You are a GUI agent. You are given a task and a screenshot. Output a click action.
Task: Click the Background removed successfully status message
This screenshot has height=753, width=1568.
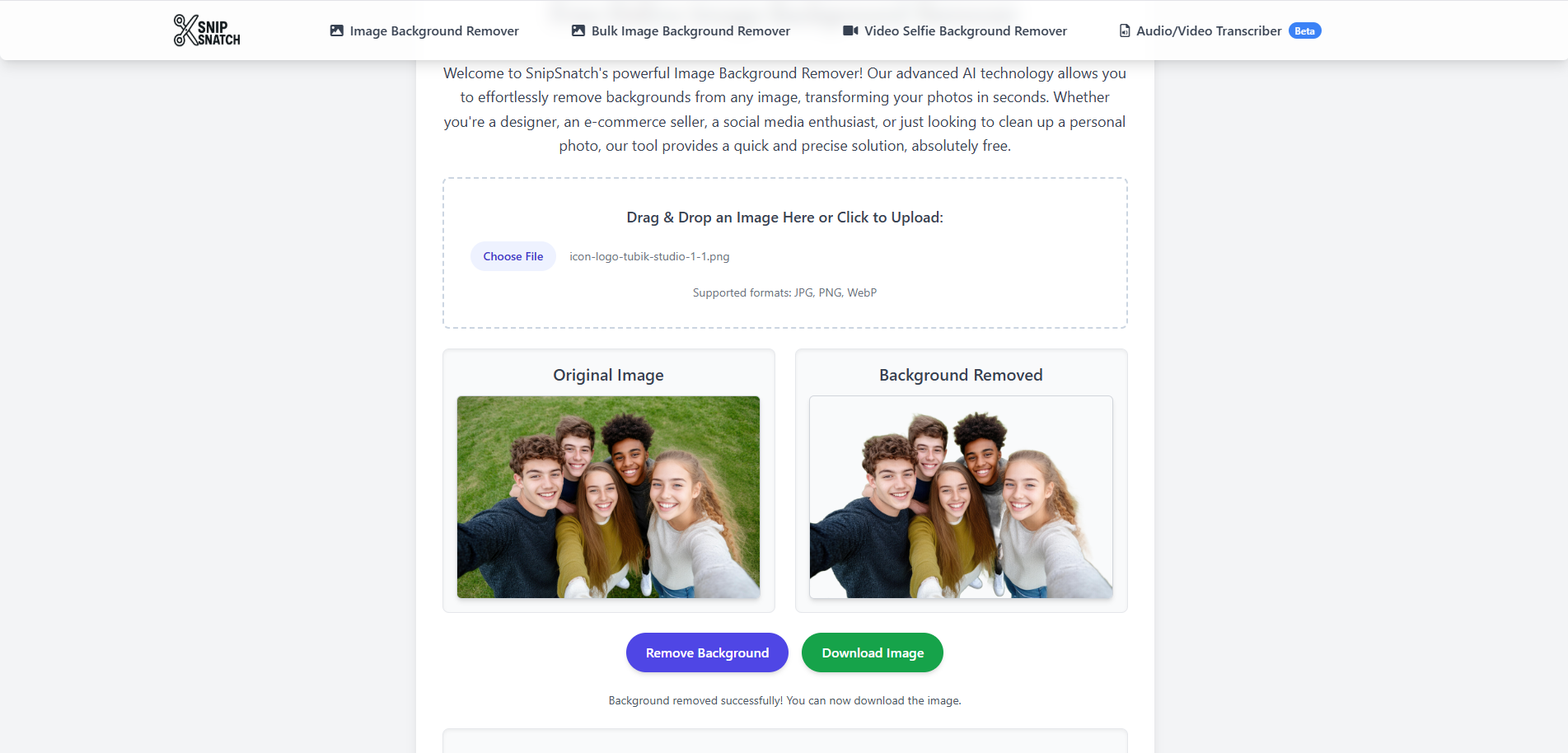tap(784, 700)
